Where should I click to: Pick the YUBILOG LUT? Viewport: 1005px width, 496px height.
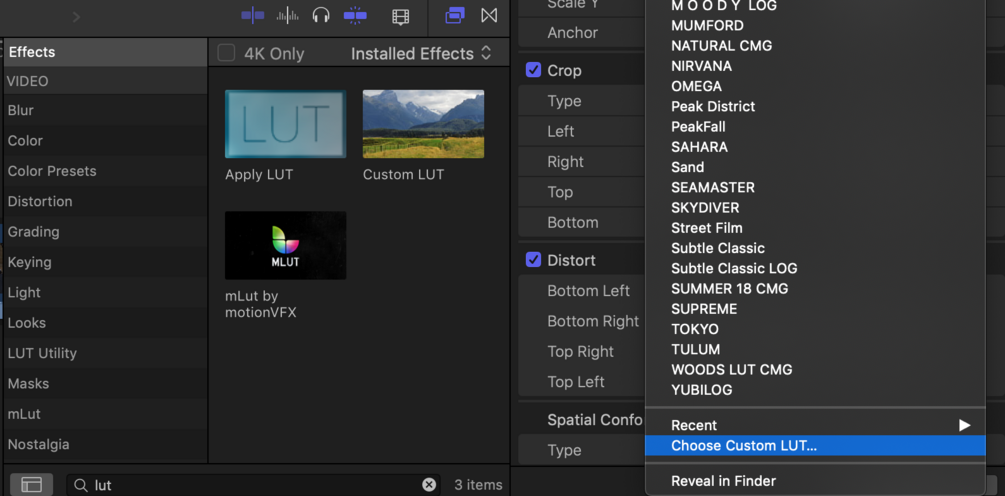[x=701, y=390]
